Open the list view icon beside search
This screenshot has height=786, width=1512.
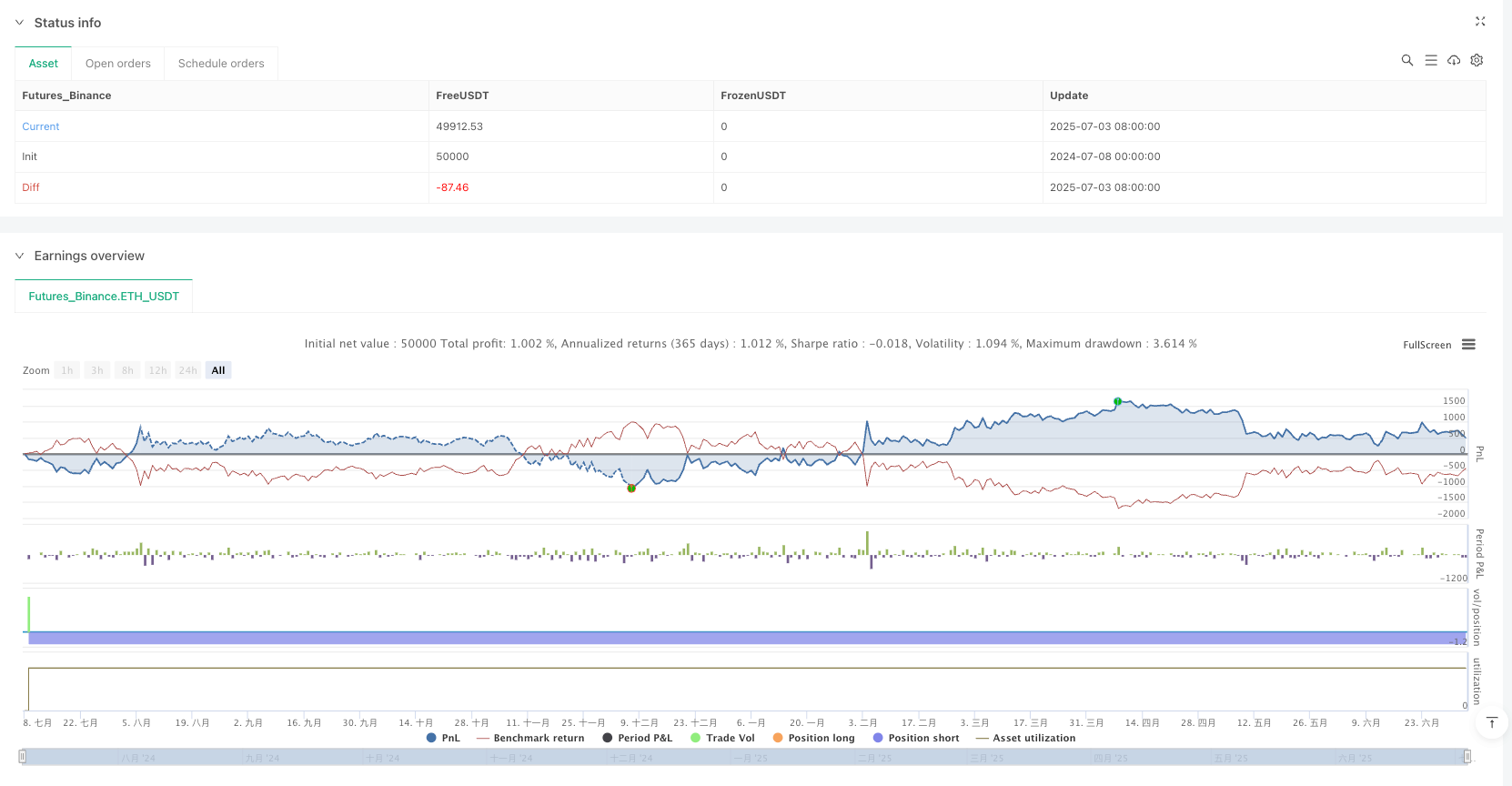[x=1430, y=60]
